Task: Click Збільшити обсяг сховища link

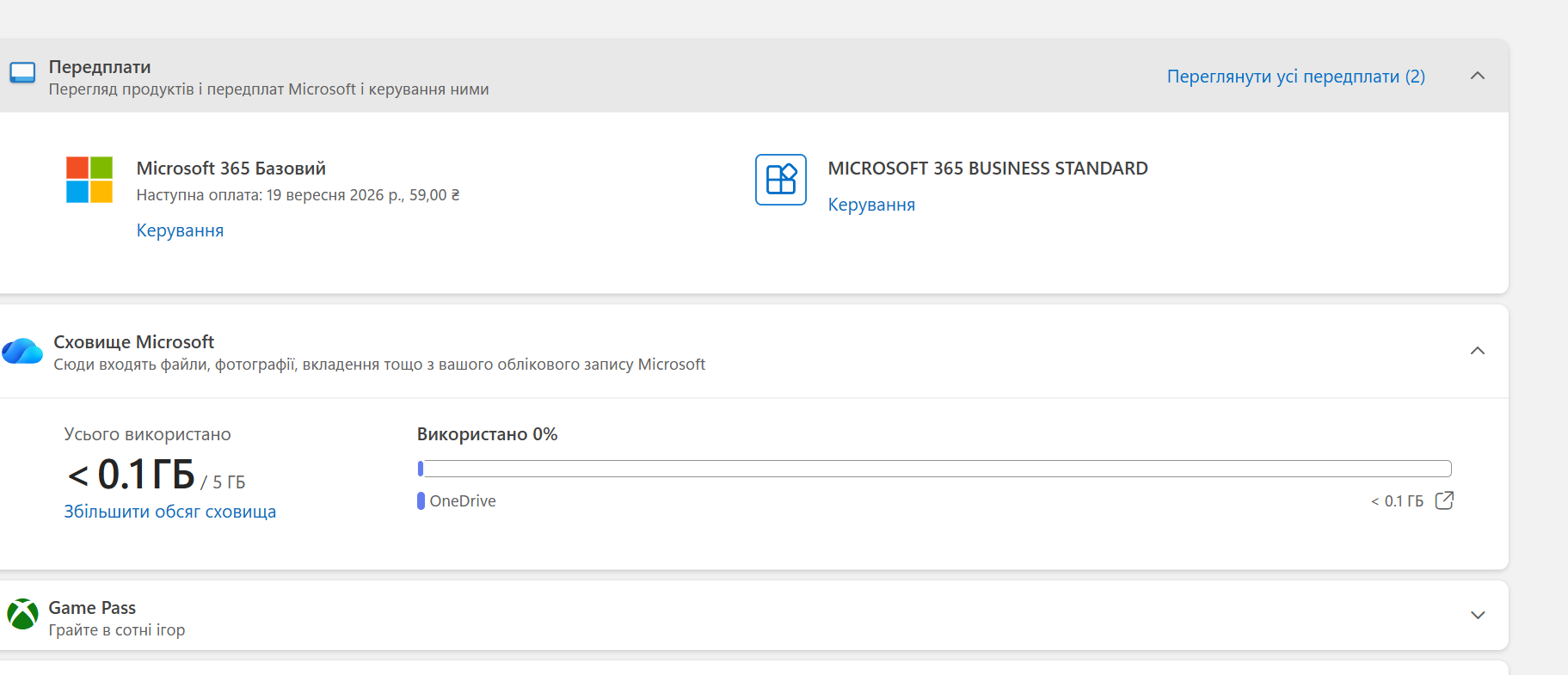Action: (x=169, y=512)
